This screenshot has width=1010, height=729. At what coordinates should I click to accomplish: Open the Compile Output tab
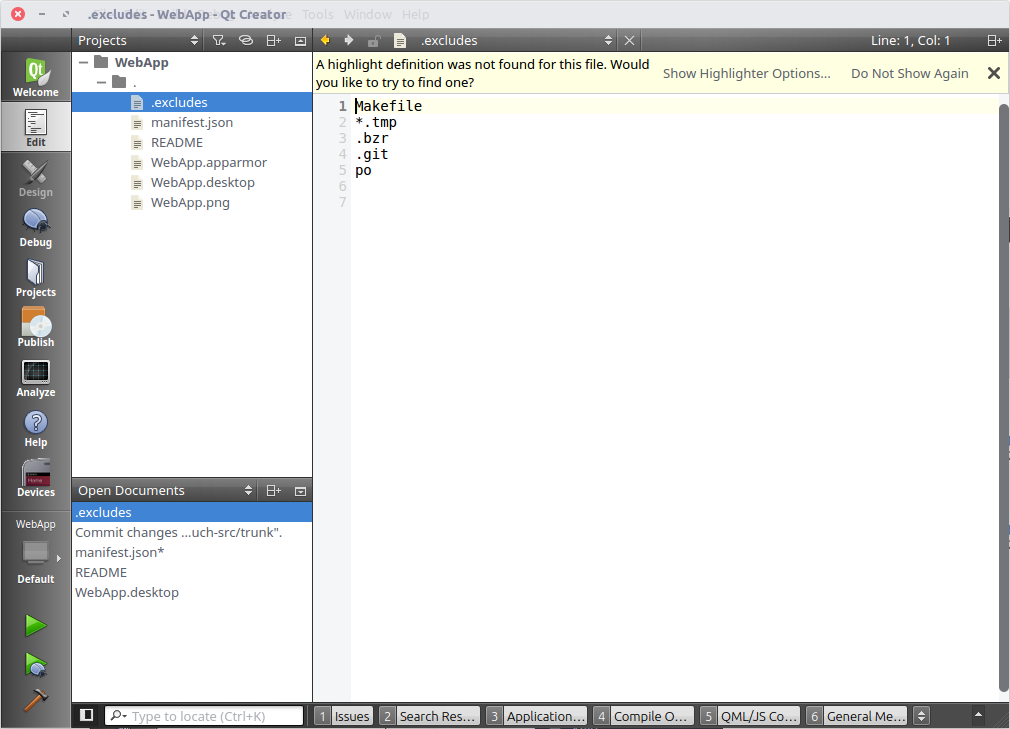[644, 715]
